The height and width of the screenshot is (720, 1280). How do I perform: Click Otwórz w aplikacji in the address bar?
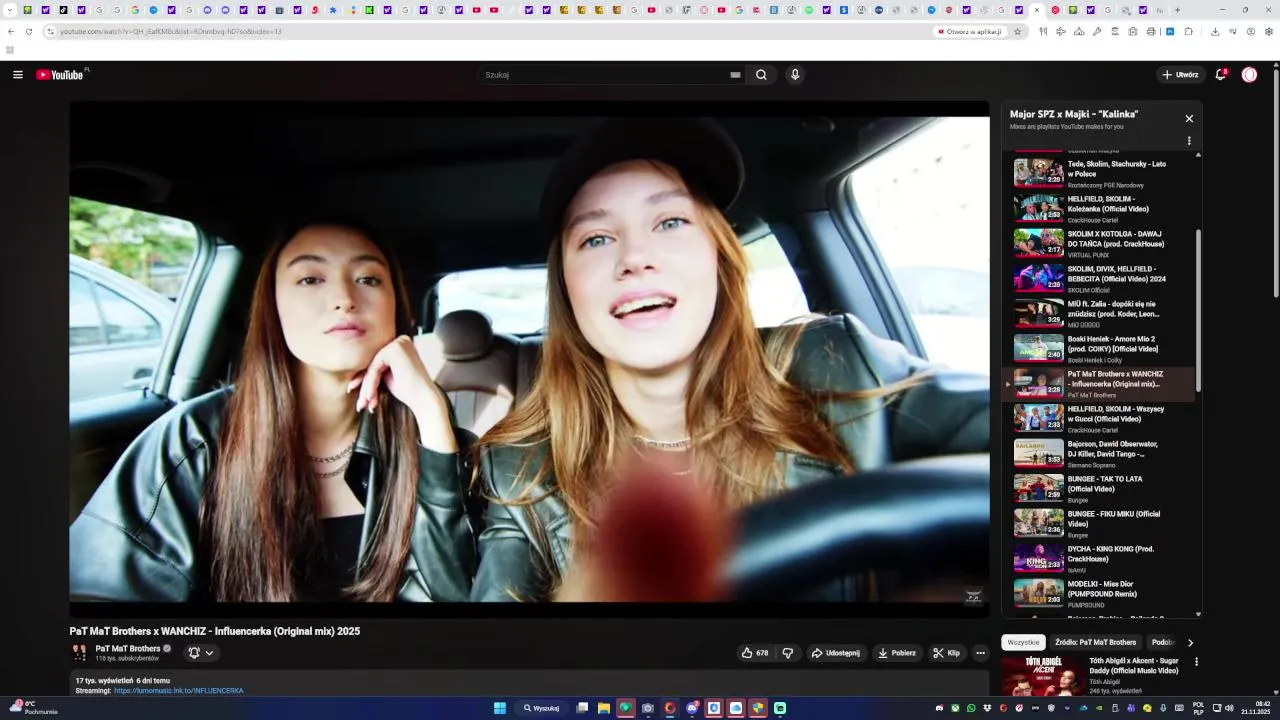[x=970, y=31]
